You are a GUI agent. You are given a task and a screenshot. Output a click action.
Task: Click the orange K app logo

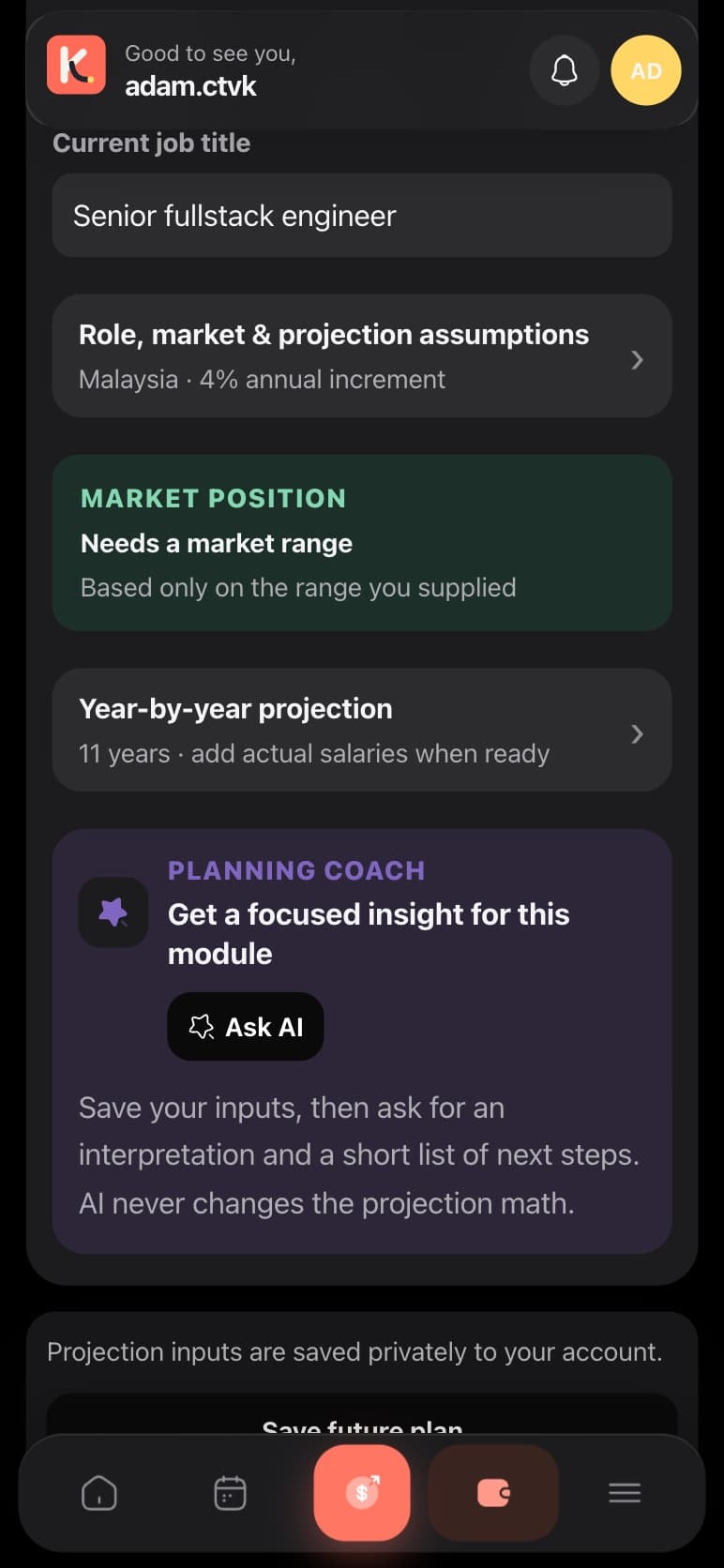(x=76, y=65)
